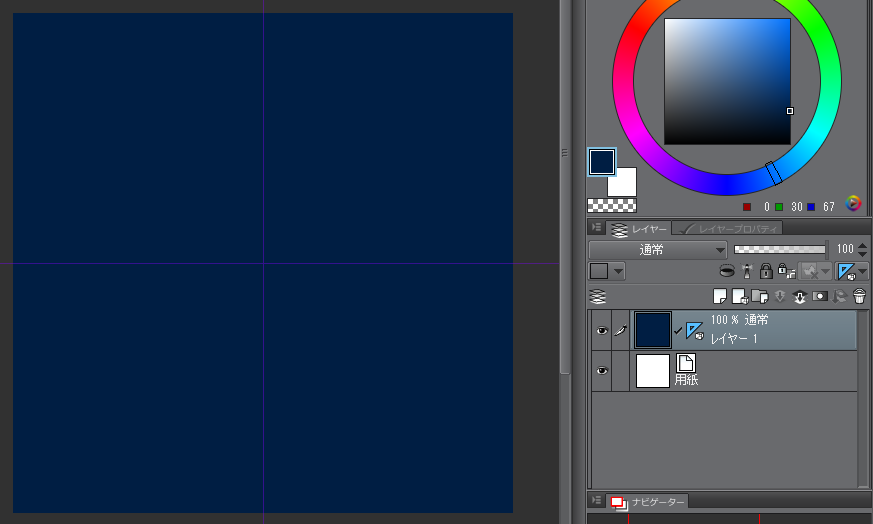Open the layer color palette dropdown arrow
873x524 pixels.
(x=619, y=272)
